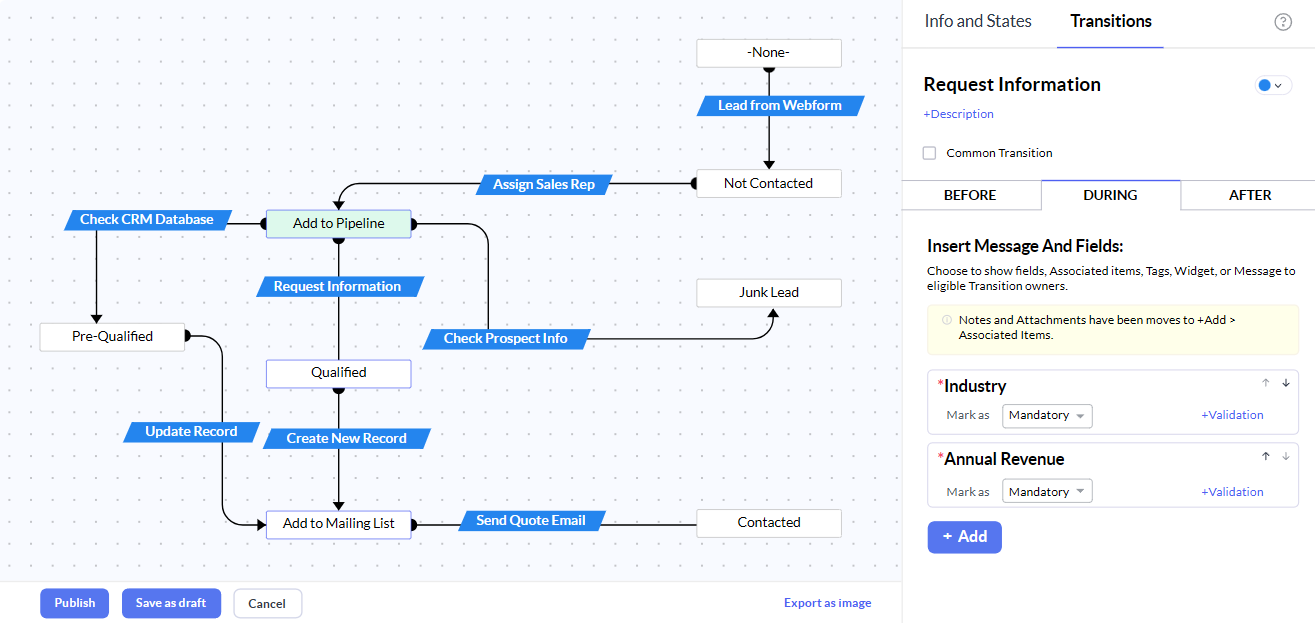Move Annual Revenue field down with arrow
The height and width of the screenshot is (623, 1315).
coord(1286,456)
